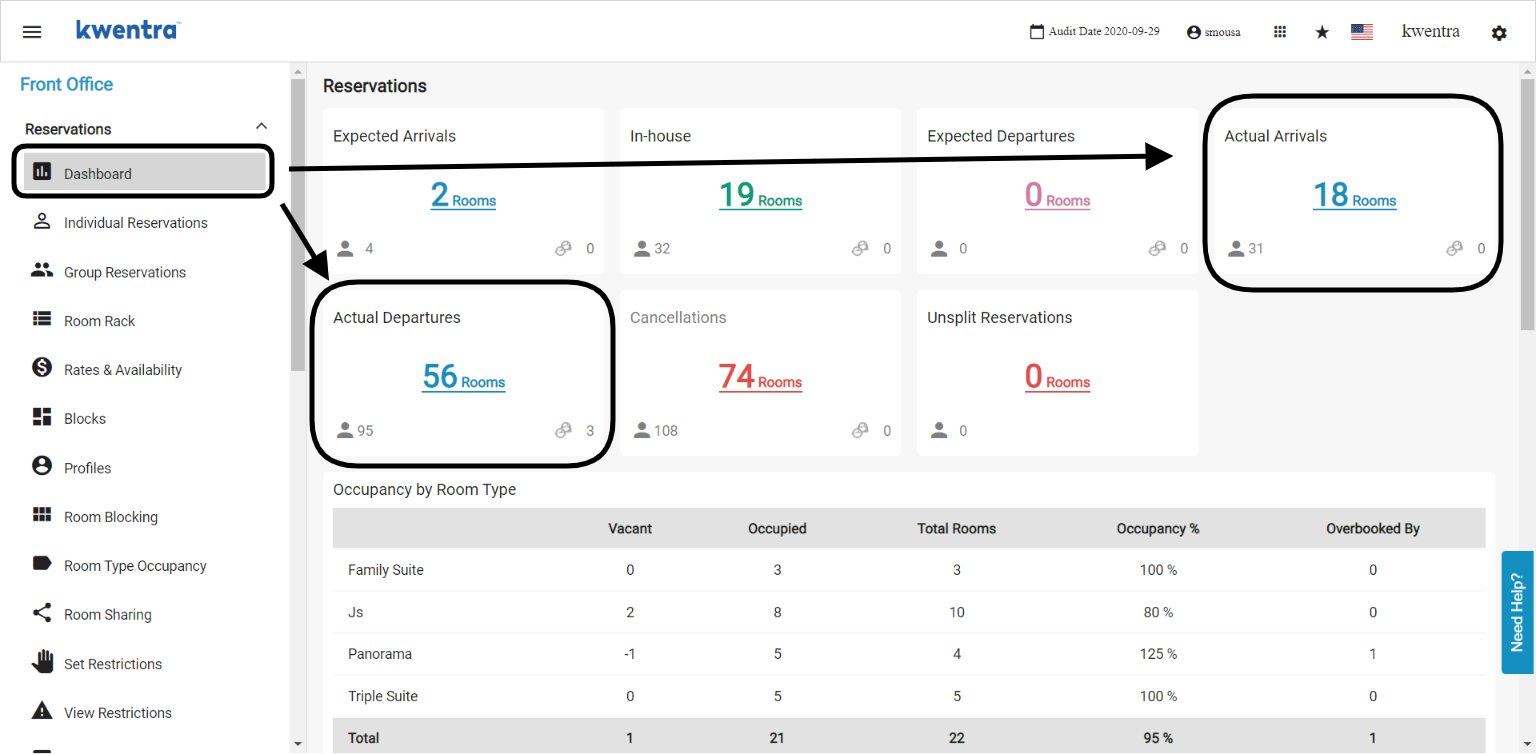This screenshot has width=1536, height=754.
Task: Click the main page vertical scrollbar thumb
Action: pos(1527,204)
